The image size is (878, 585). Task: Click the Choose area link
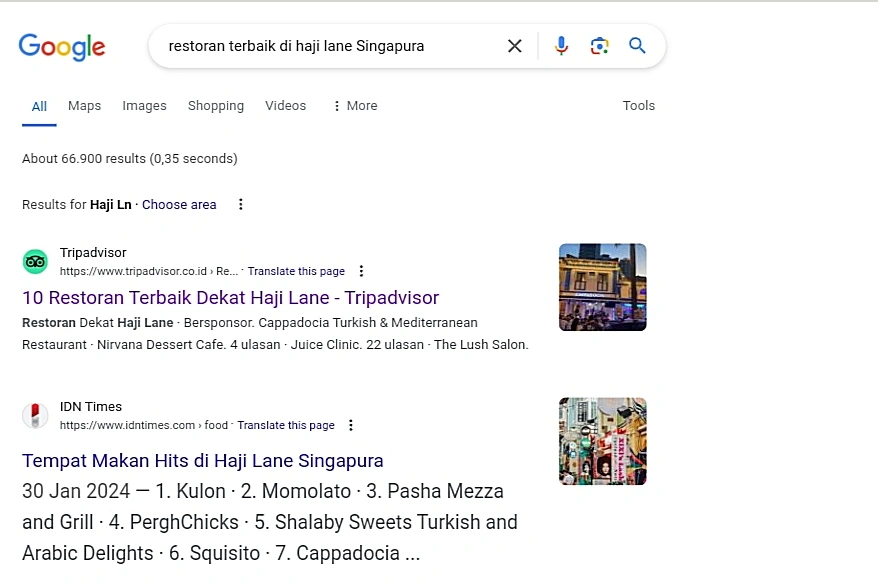point(179,205)
